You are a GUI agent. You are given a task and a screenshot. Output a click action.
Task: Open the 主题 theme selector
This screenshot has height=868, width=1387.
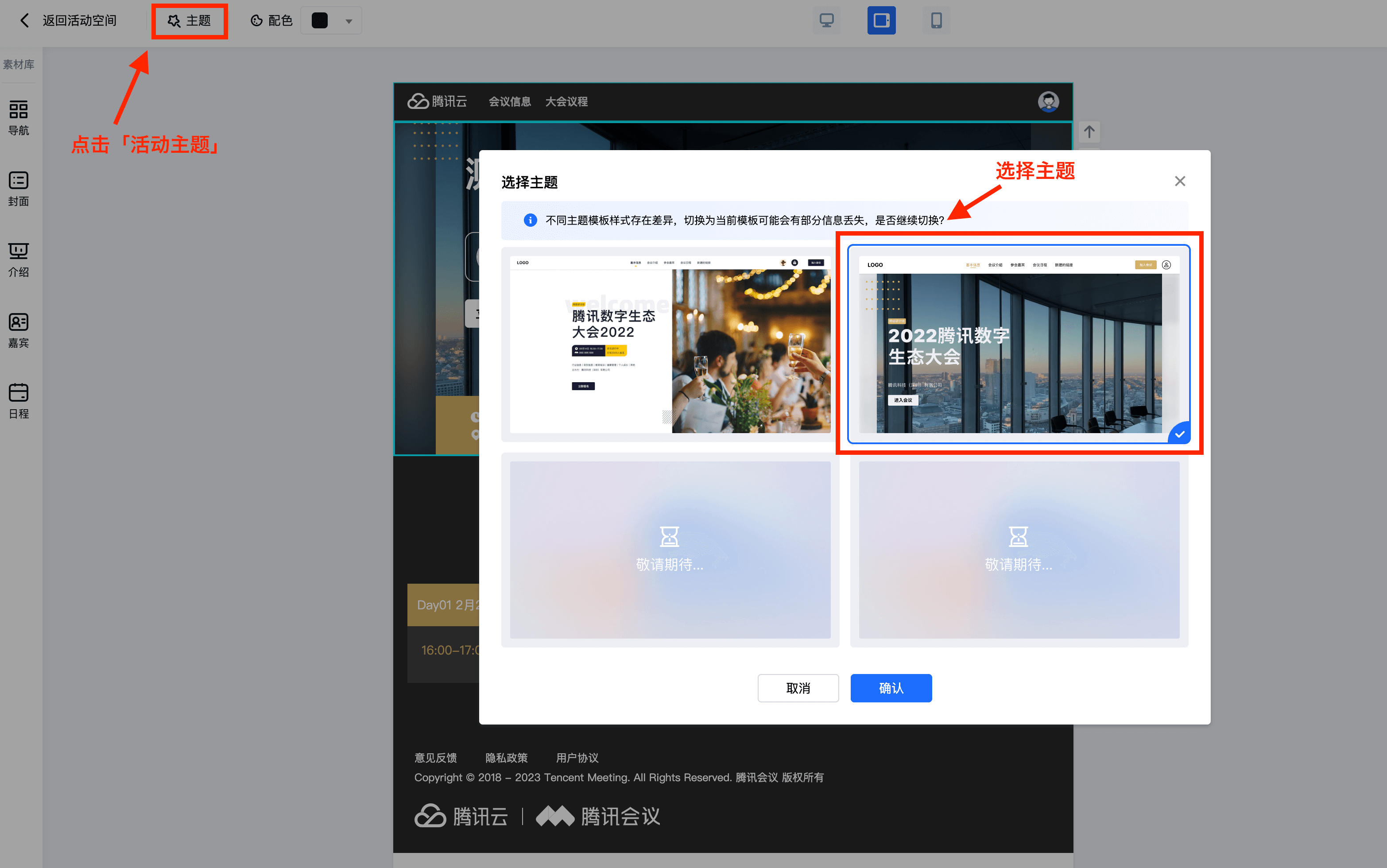190,21
